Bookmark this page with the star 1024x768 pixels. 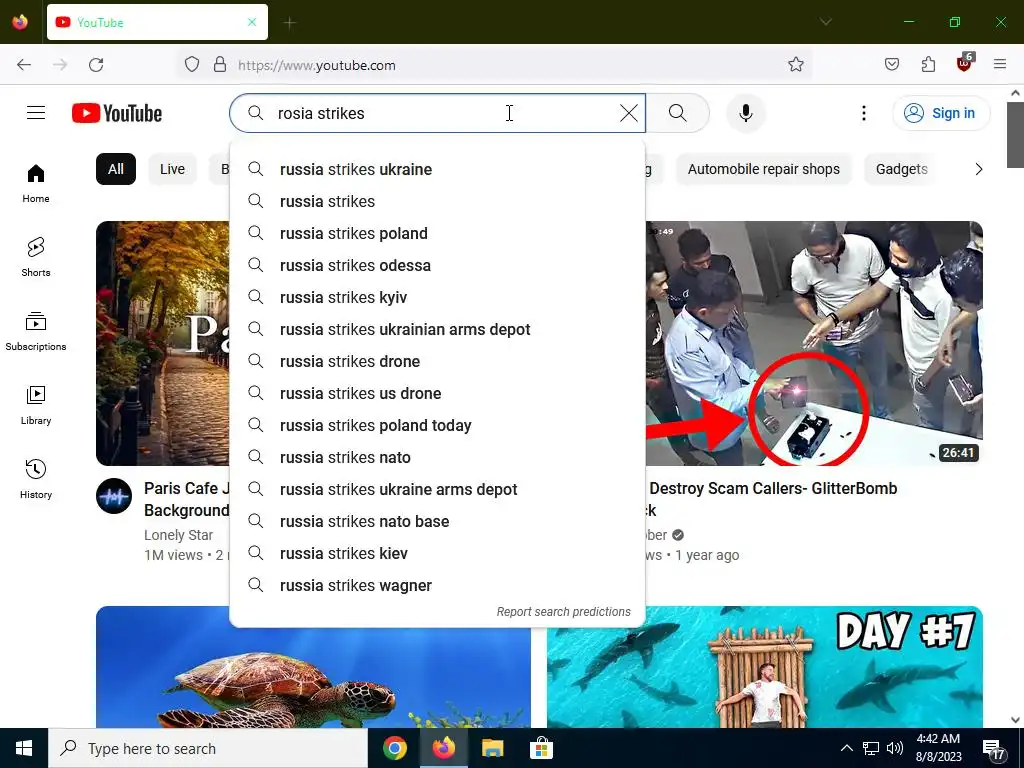tap(795, 65)
